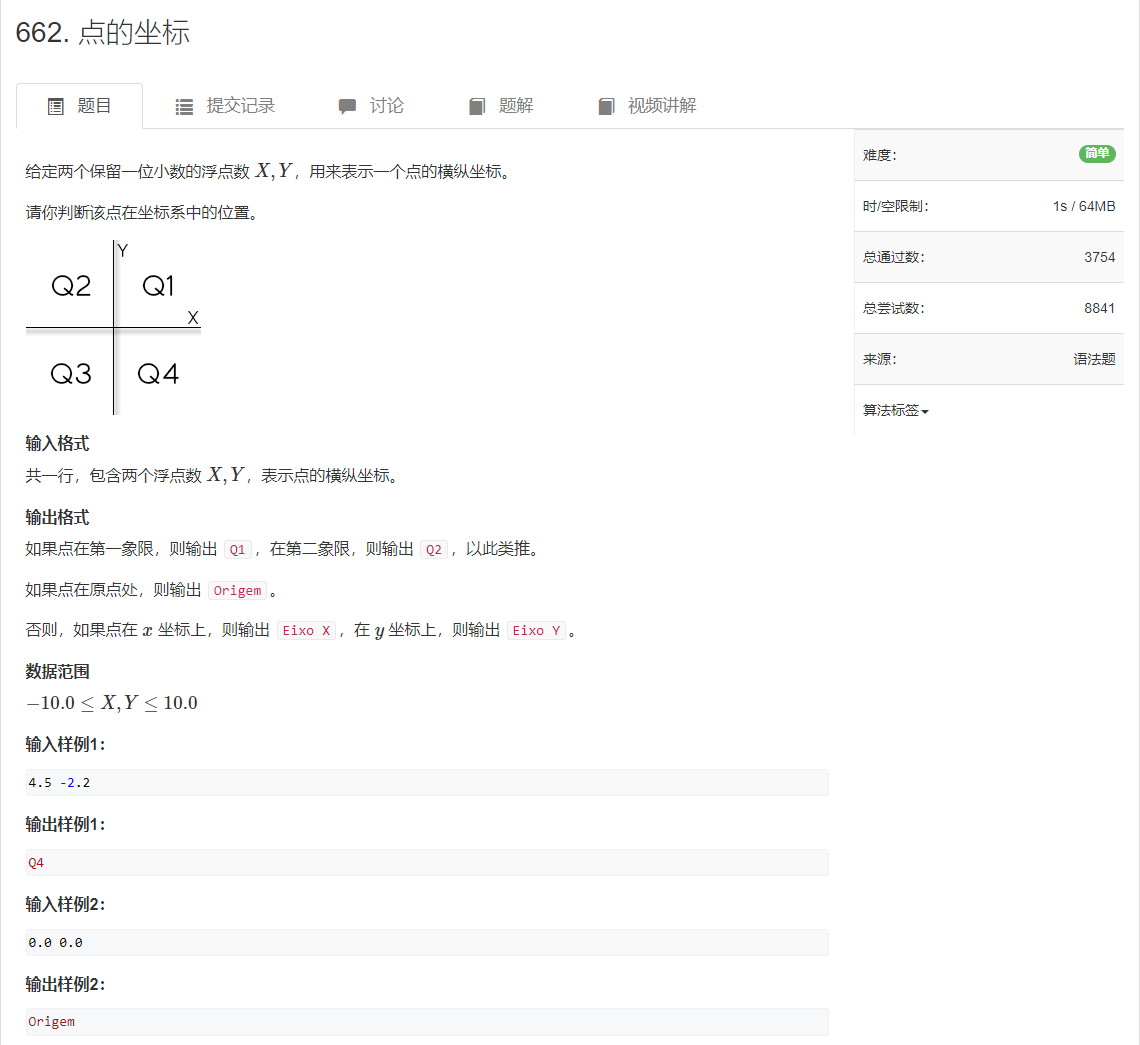Click the 输出格式 heading
This screenshot has width=1140, height=1045.
pyautogui.click(x=57, y=518)
